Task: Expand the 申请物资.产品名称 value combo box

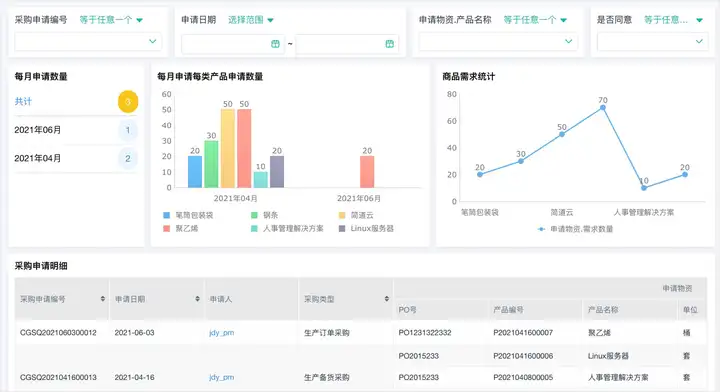Action: click(498, 41)
